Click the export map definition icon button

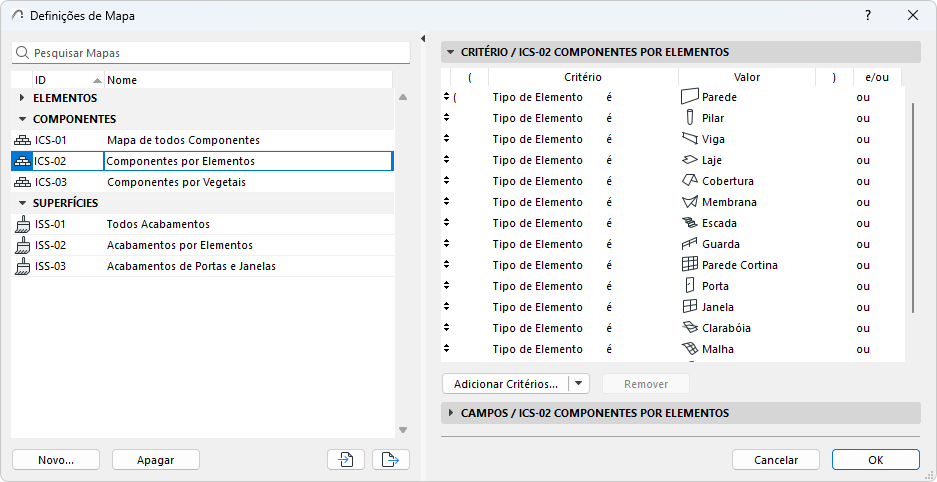(x=391, y=460)
